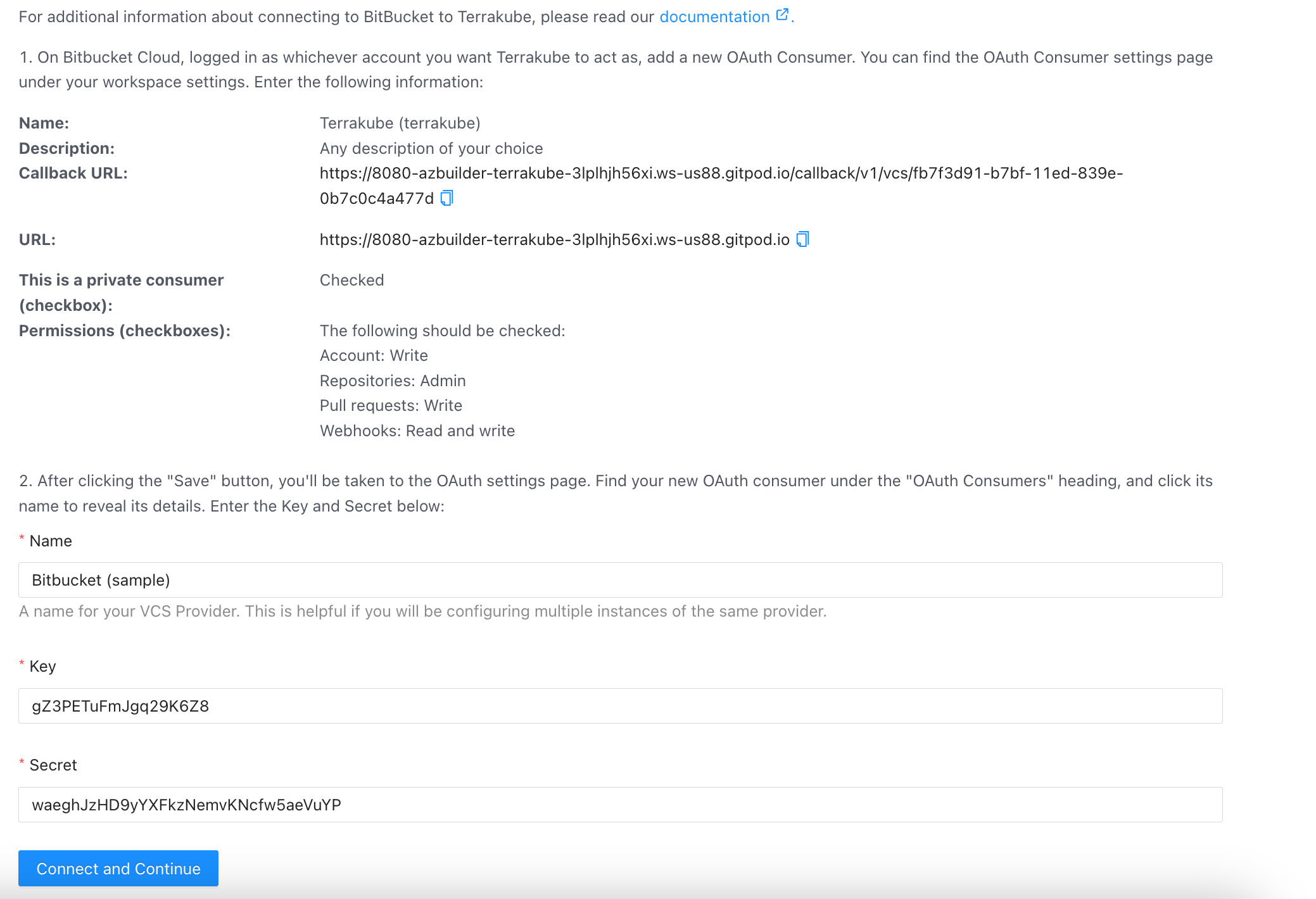Click the Secret field label
This screenshot has height=899, width=1316.
click(x=53, y=765)
